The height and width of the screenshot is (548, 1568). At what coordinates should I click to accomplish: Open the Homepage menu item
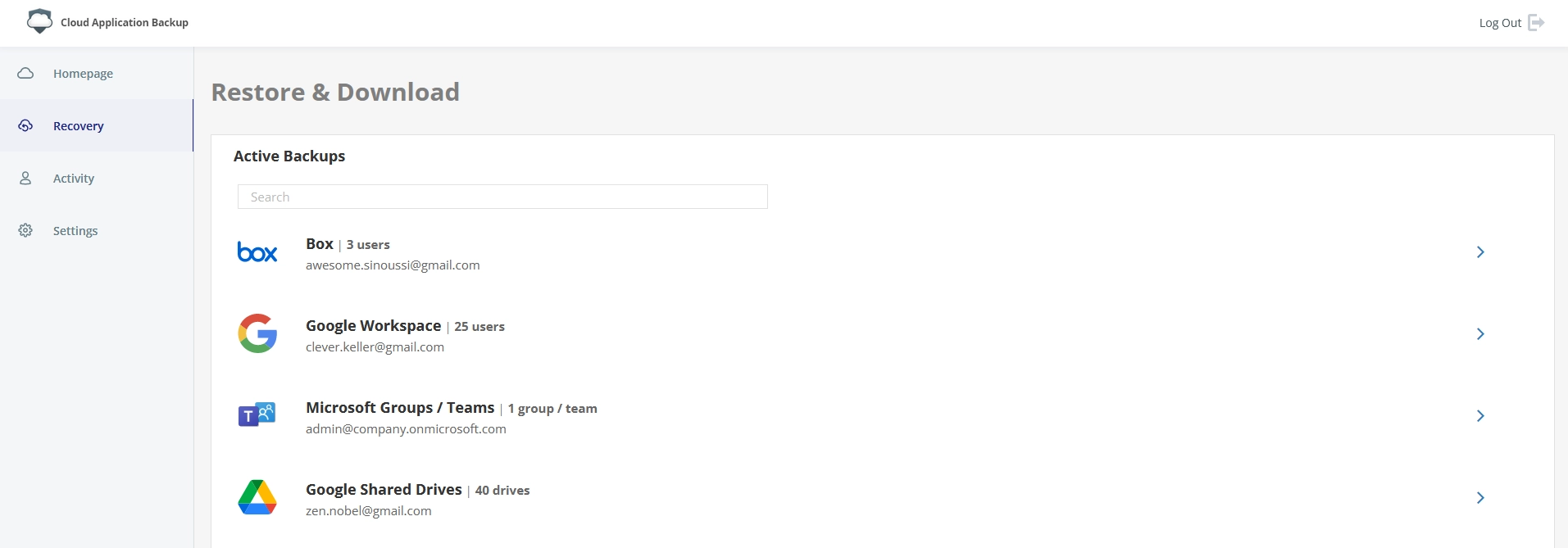[83, 74]
